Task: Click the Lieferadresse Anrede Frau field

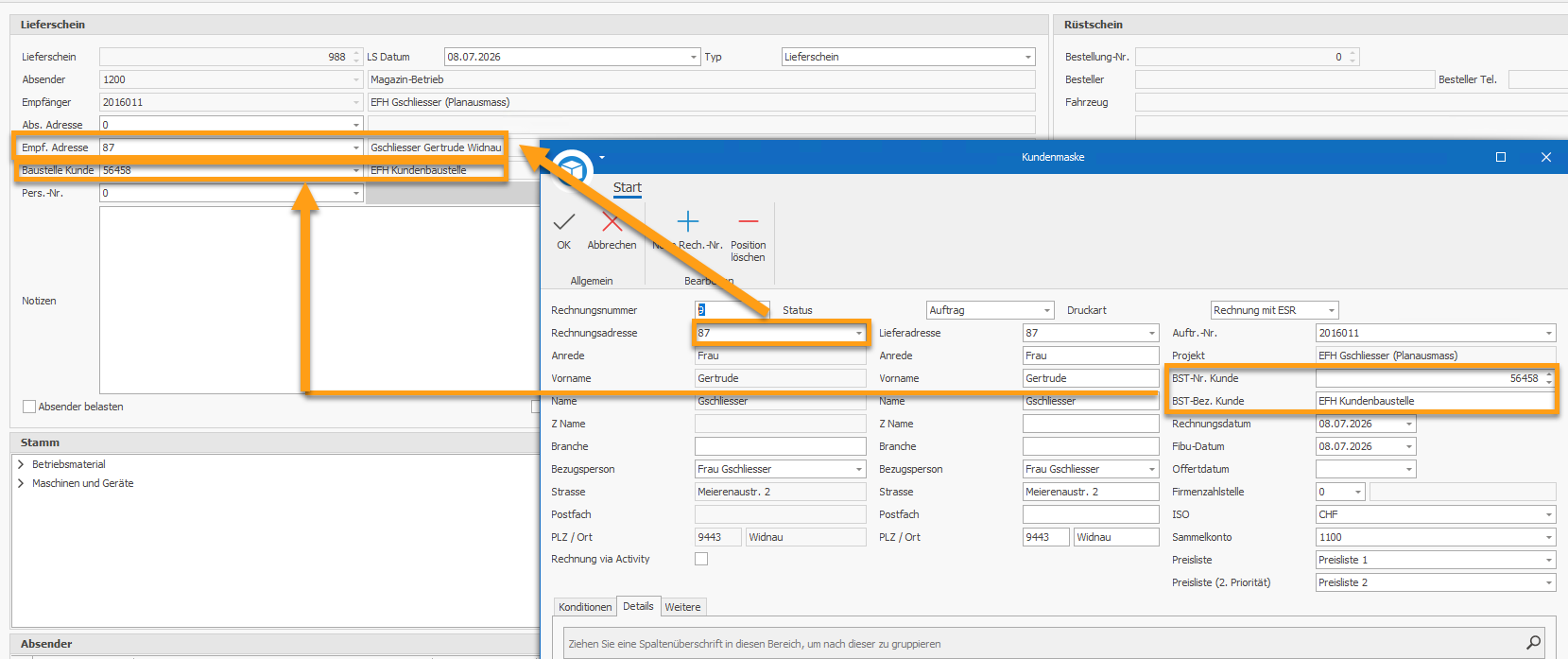Action: 1091,356
